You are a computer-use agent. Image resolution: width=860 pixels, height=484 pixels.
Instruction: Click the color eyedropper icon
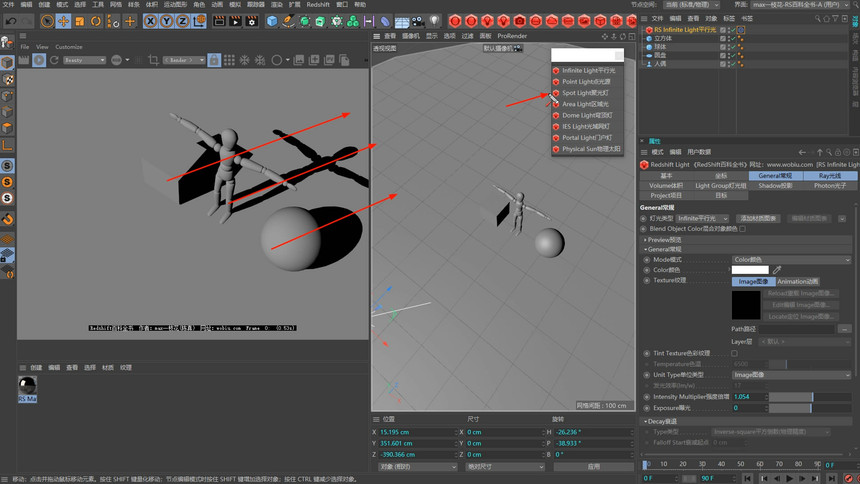(777, 270)
